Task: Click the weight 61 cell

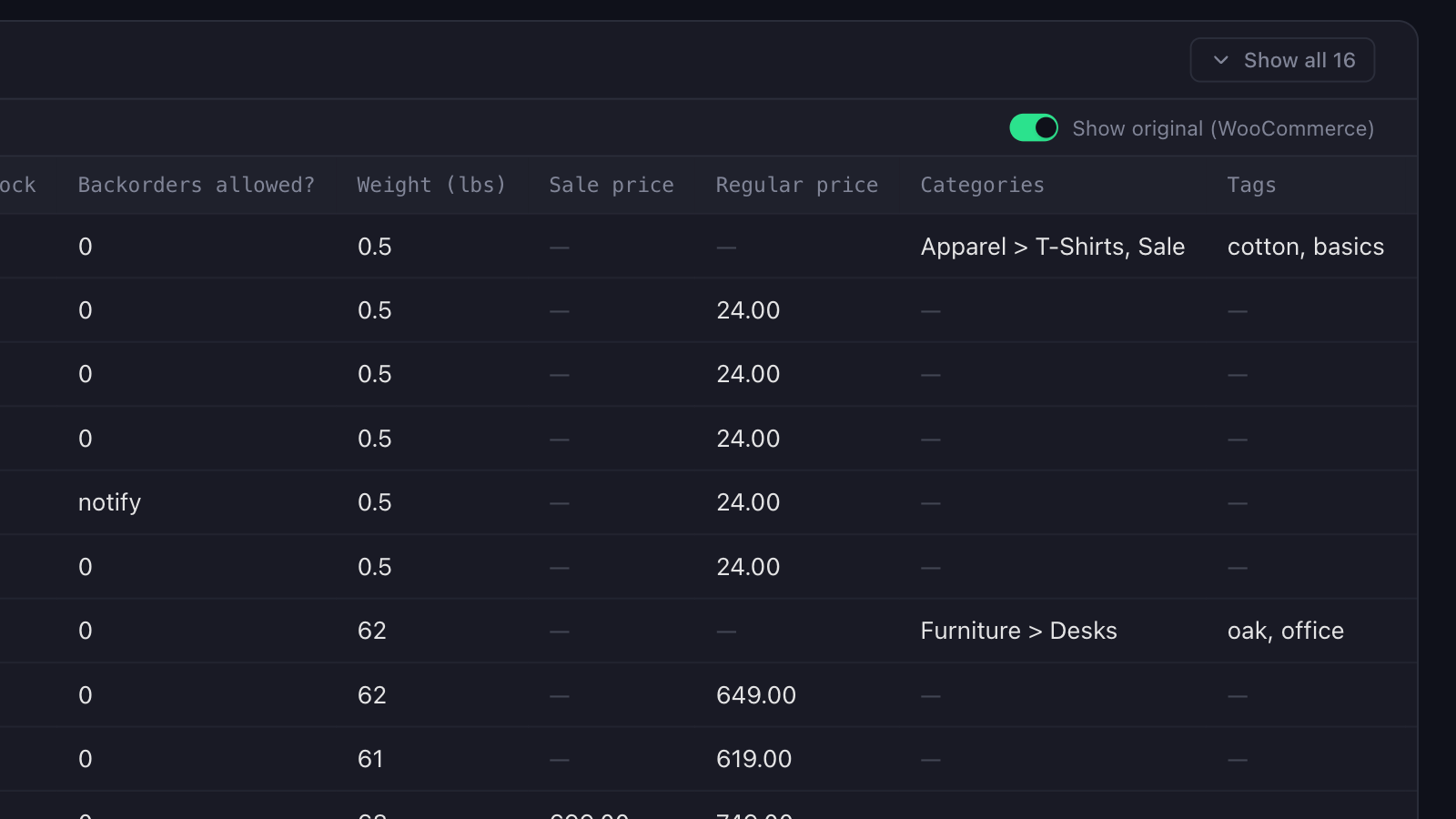Action: pyautogui.click(x=370, y=759)
